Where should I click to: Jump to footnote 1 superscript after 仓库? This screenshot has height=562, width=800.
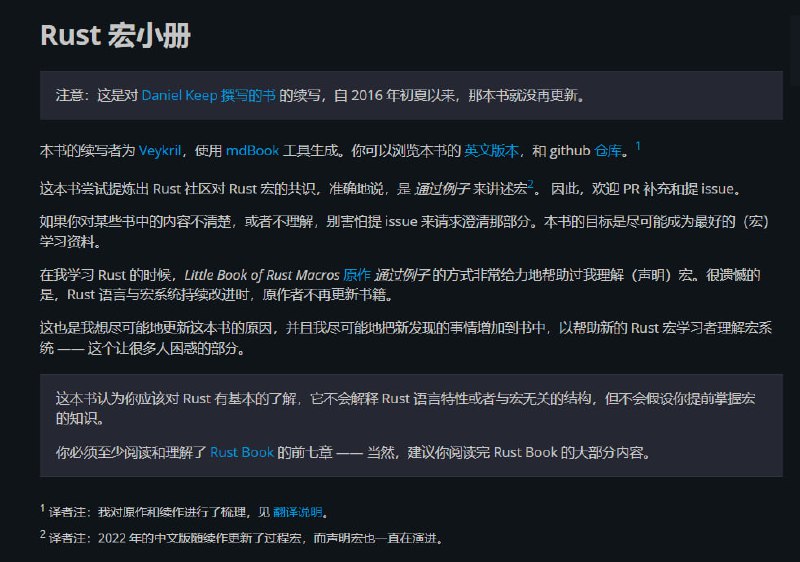tap(638, 147)
